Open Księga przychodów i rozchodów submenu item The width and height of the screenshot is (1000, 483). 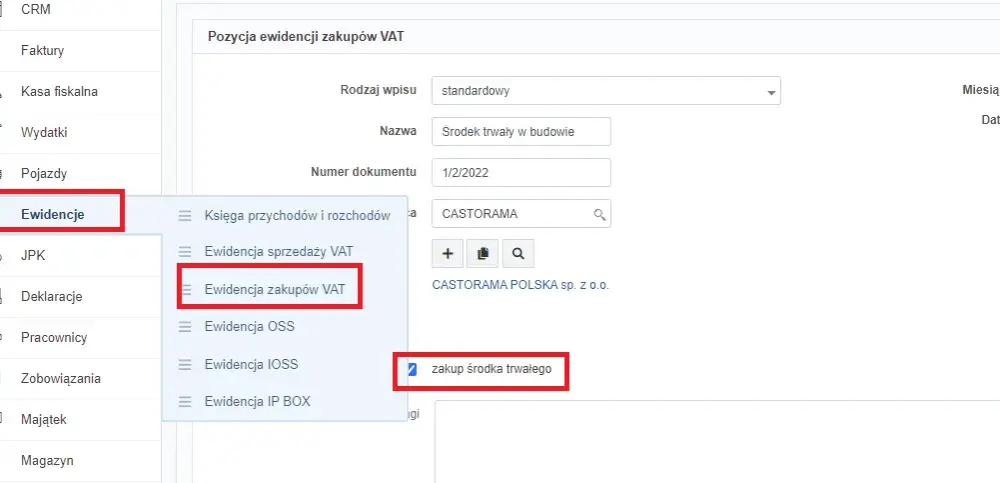pos(297,216)
